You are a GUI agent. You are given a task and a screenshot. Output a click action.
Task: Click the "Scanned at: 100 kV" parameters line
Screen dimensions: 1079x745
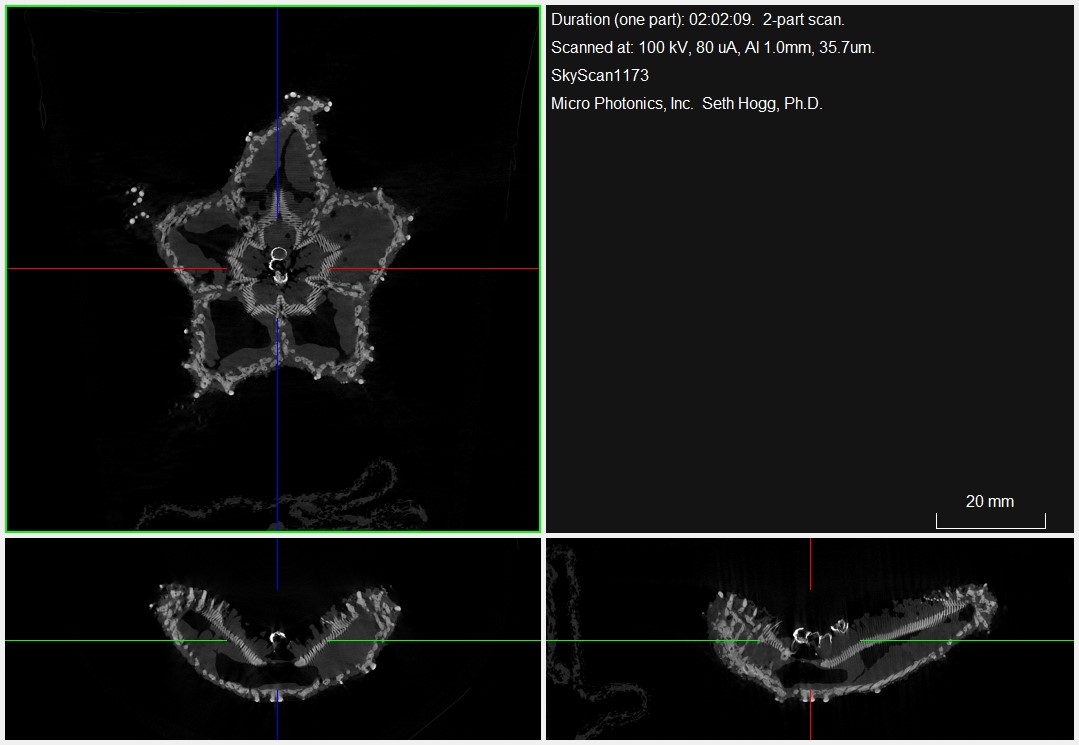click(712, 48)
